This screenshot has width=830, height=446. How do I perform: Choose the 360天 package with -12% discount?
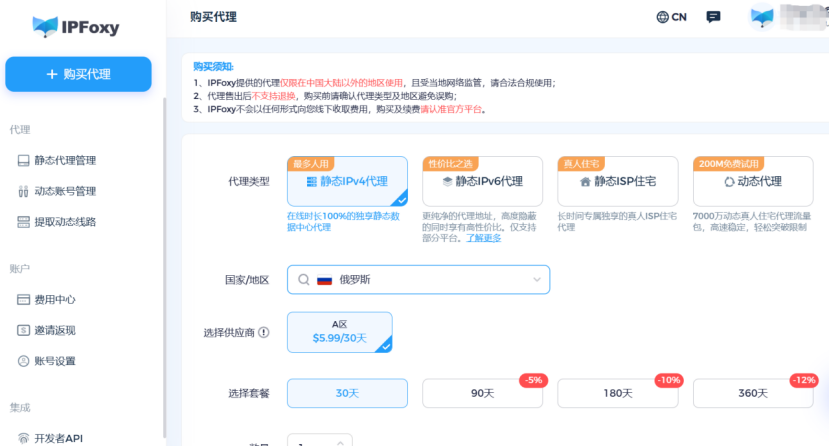click(x=753, y=393)
